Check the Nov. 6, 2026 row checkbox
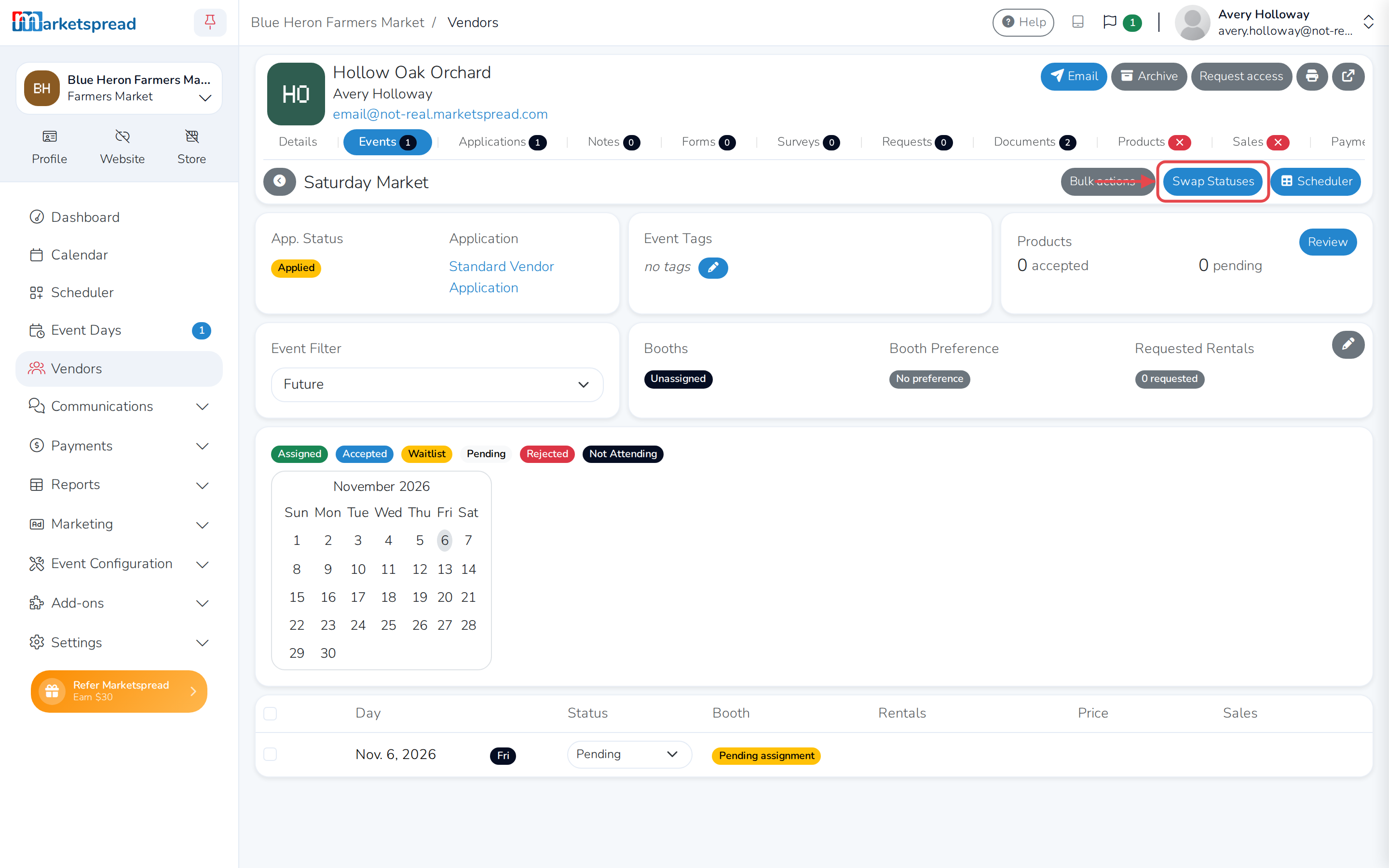Image resolution: width=1389 pixels, height=868 pixels. click(x=270, y=754)
